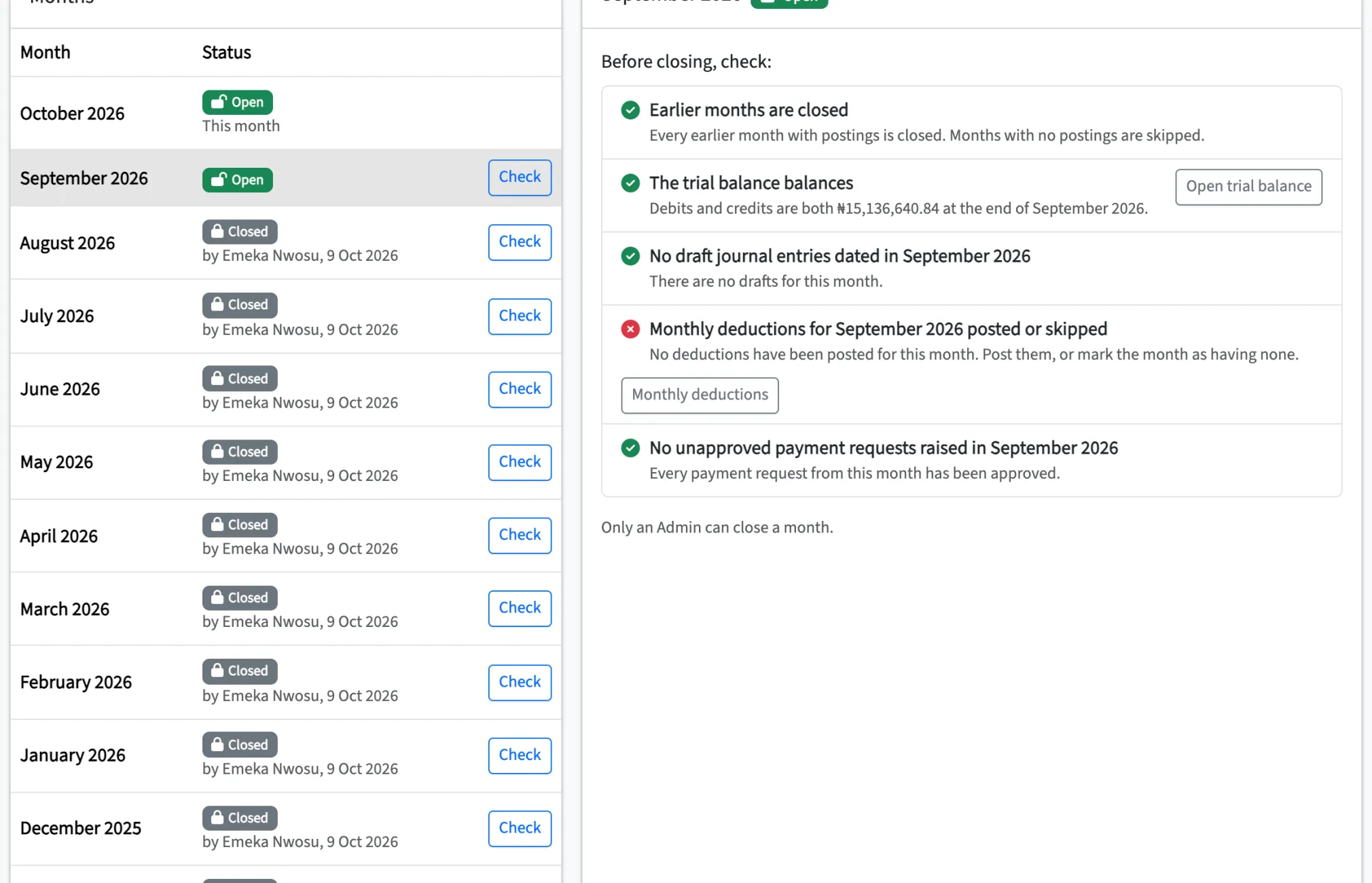Click the 'The trial balance balances' title
The width and height of the screenshot is (1372, 883).
pos(751,183)
